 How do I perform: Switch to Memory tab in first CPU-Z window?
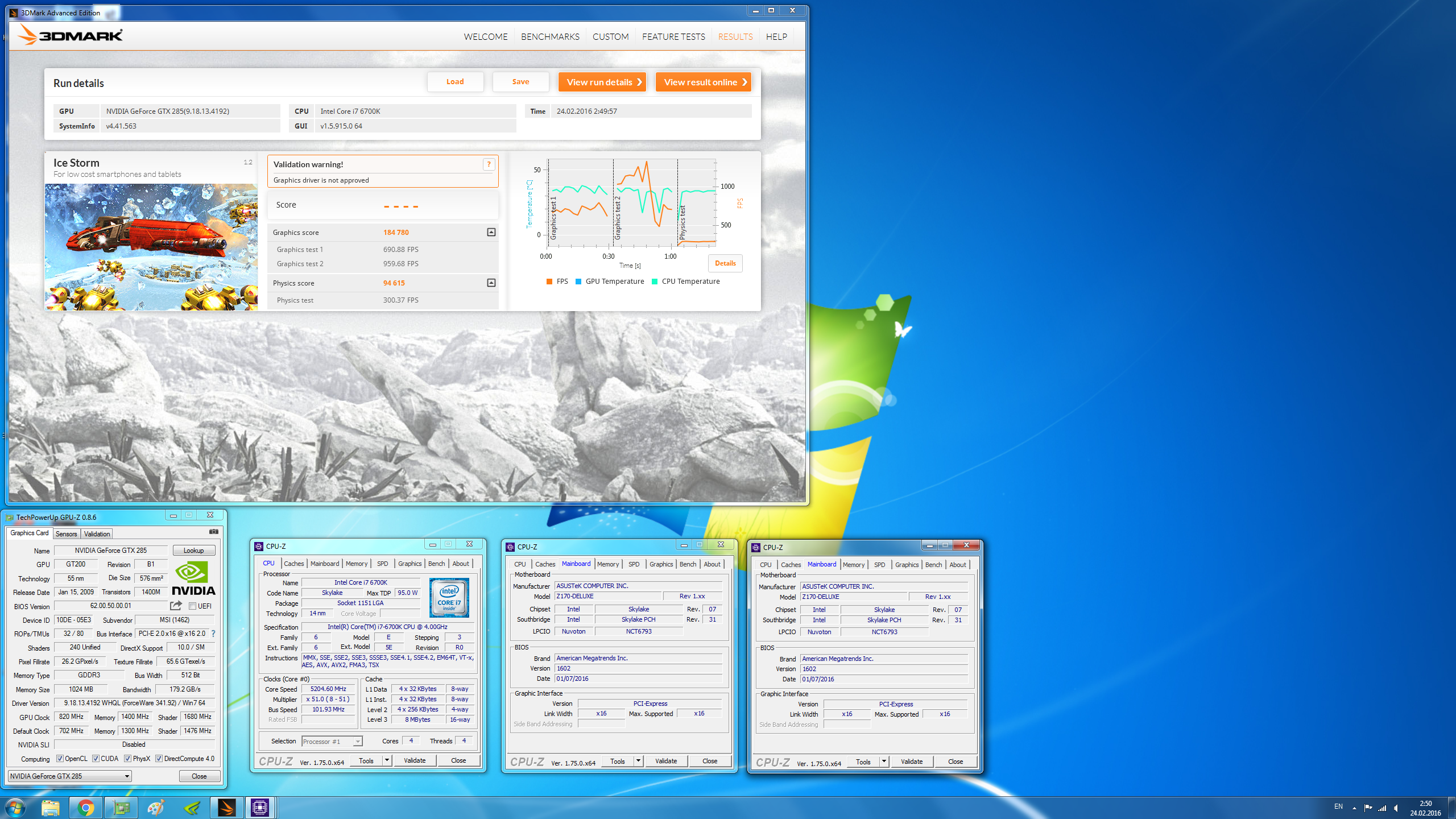[357, 564]
